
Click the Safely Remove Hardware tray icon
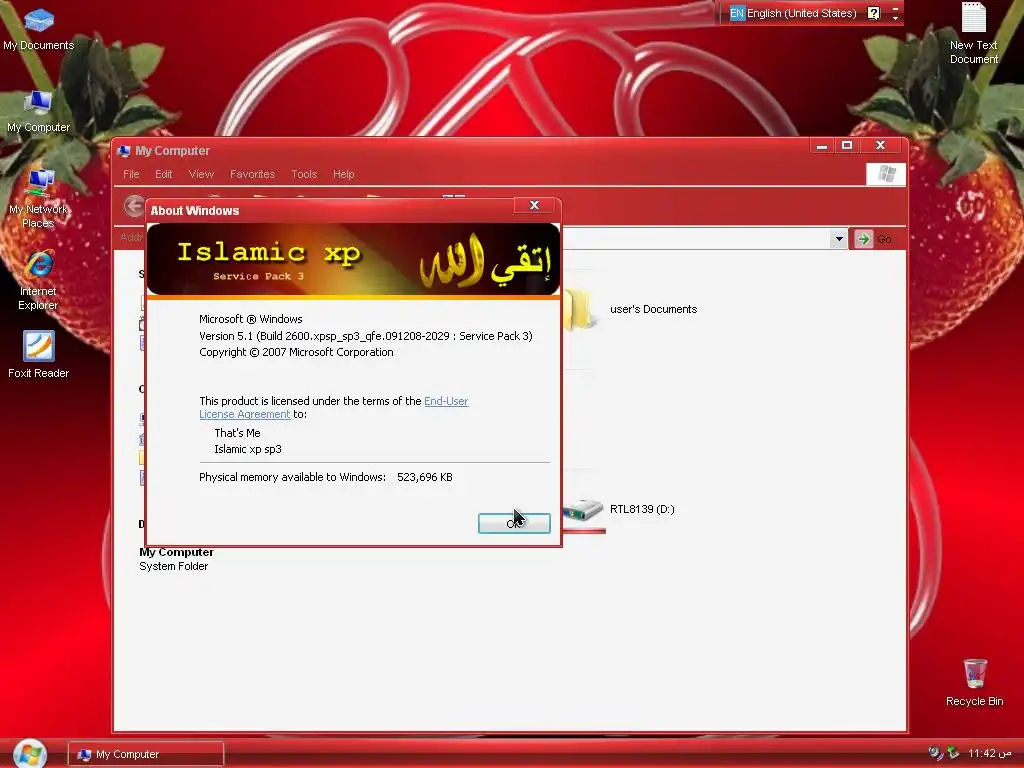point(953,753)
